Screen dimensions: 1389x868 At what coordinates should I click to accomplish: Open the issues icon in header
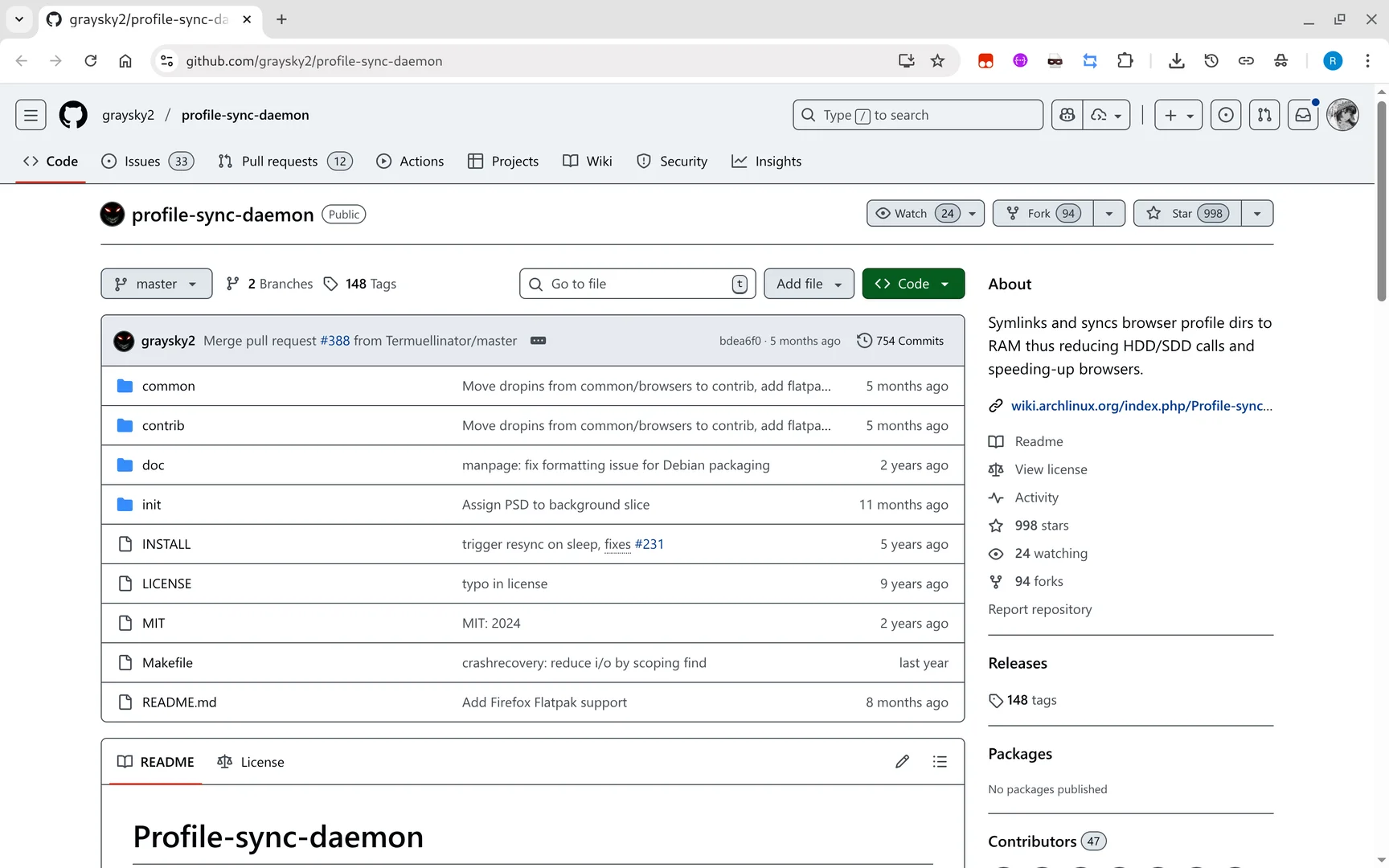(x=1226, y=115)
